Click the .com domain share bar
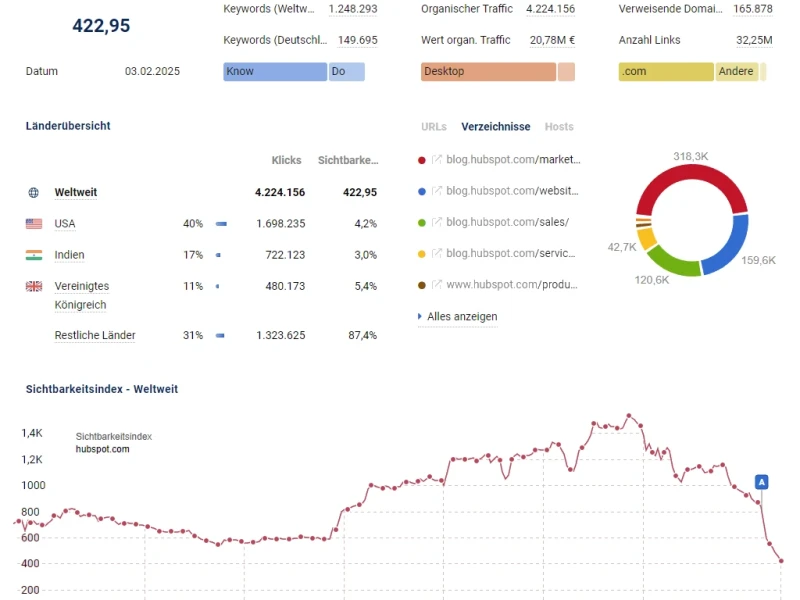The height and width of the screenshot is (600, 800). (666, 71)
